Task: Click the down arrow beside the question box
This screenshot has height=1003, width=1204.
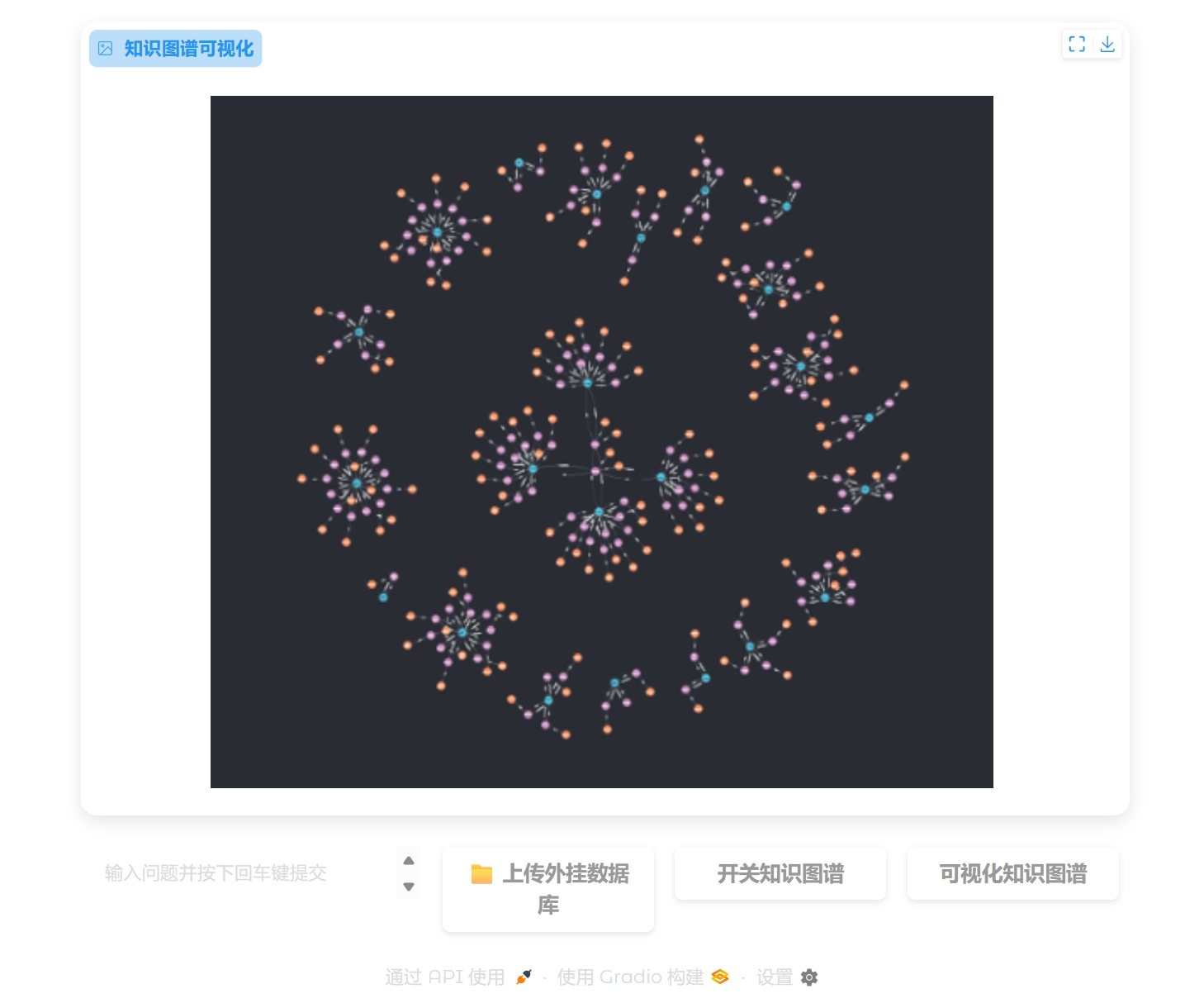Action: 409,887
